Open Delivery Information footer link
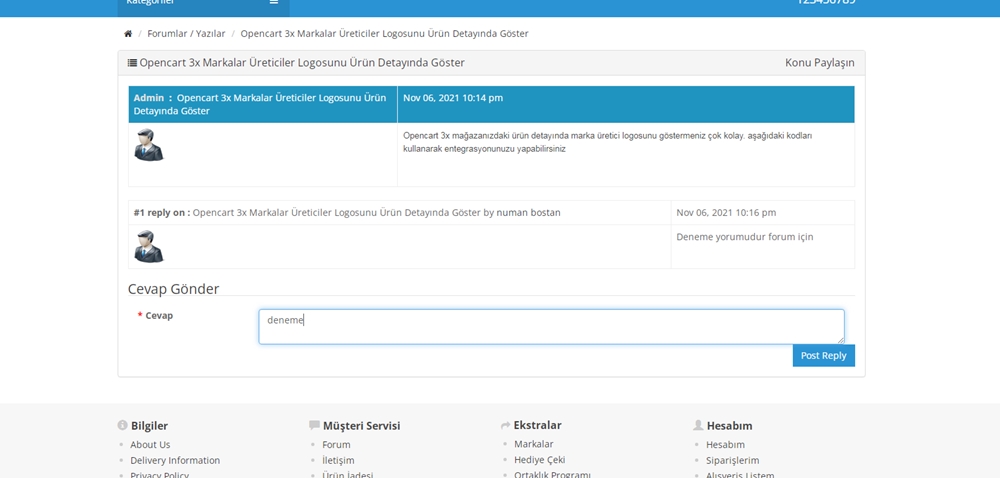The width and height of the screenshot is (1000, 478). click(x=175, y=460)
